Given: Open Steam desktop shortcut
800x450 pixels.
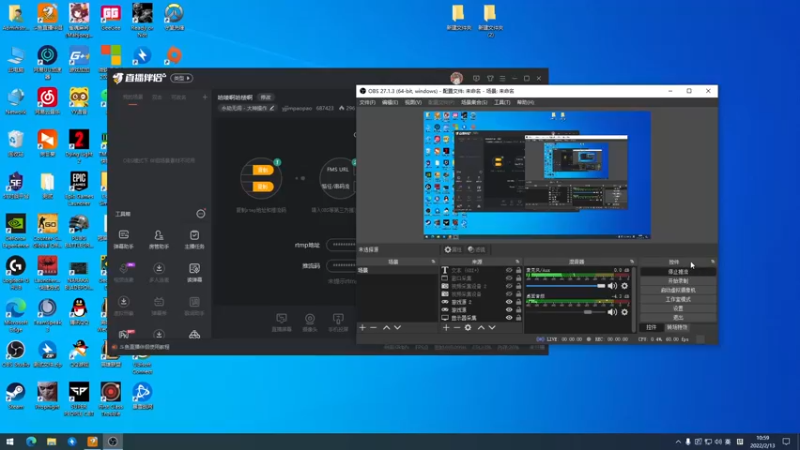Looking at the screenshot, I should point(16,396).
